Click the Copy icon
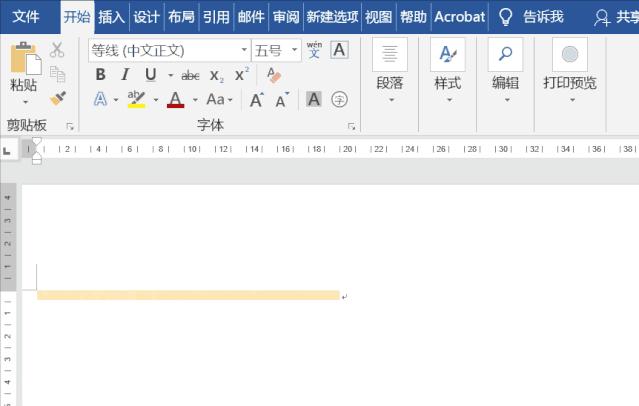The width and height of the screenshot is (639, 406). (57, 74)
